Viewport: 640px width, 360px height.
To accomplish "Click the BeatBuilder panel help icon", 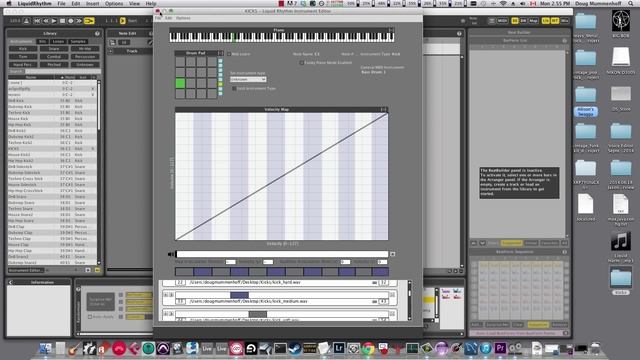I will (564, 41).
